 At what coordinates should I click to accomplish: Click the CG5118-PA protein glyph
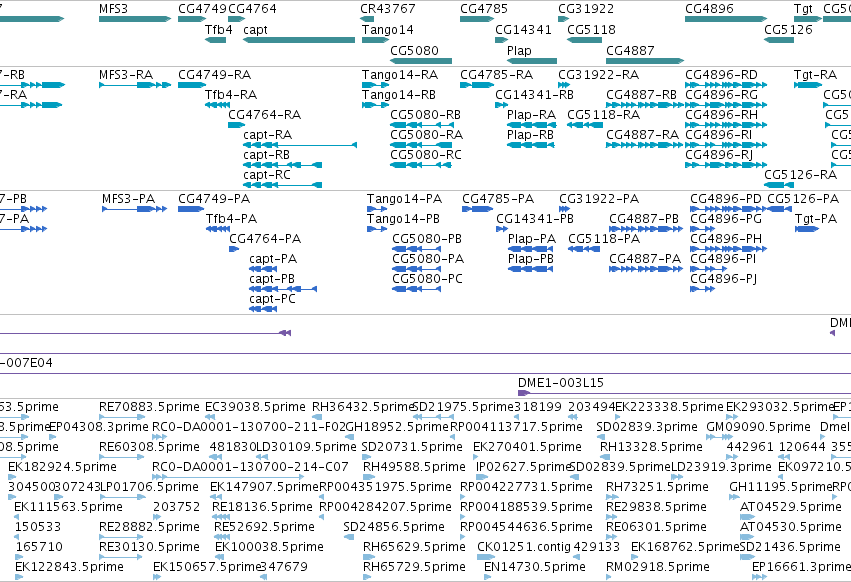point(584,249)
